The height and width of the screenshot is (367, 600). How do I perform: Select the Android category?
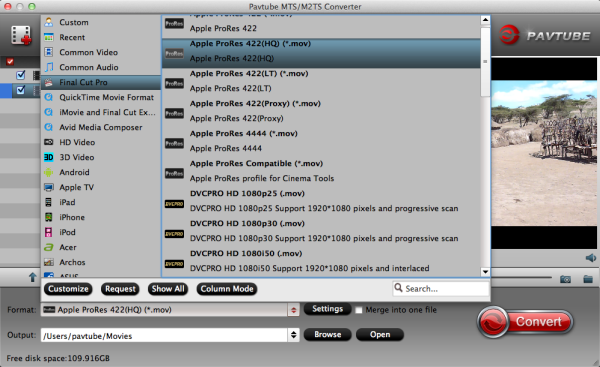(x=101, y=172)
